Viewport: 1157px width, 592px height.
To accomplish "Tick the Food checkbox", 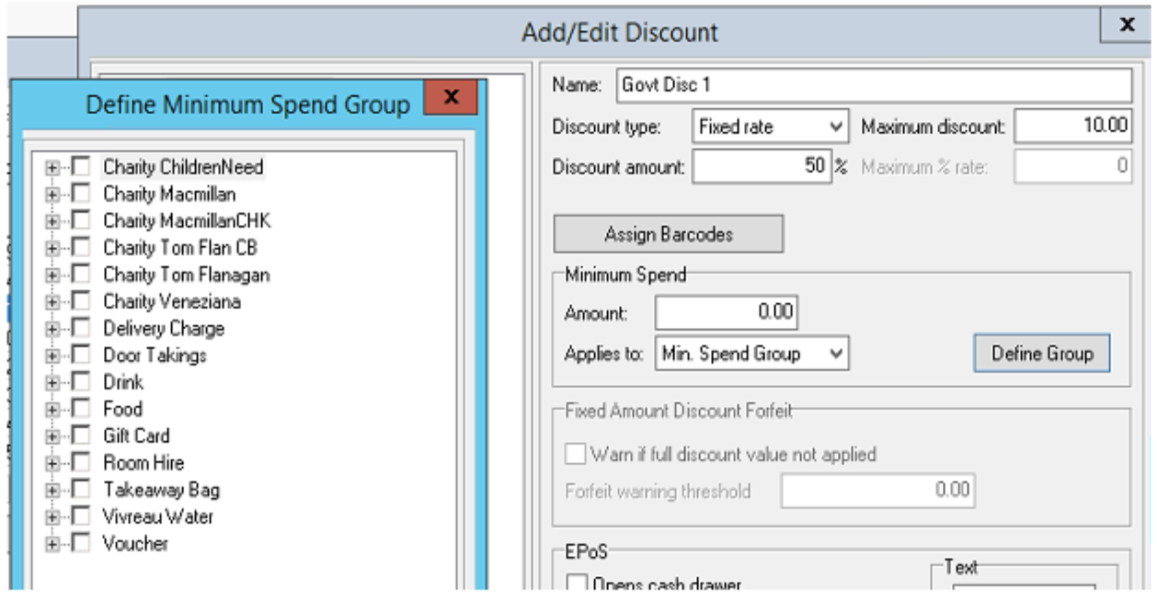I will [80, 410].
